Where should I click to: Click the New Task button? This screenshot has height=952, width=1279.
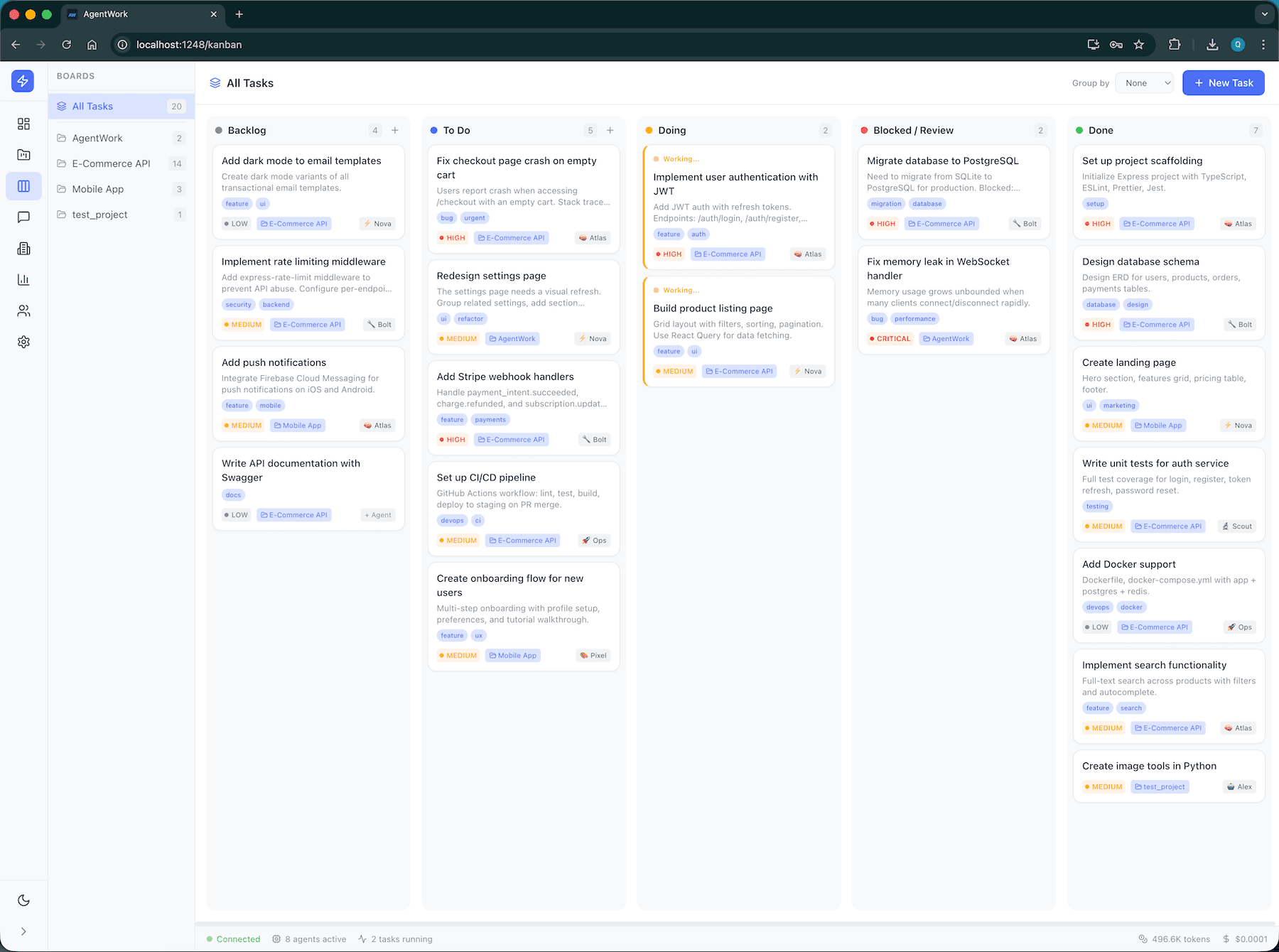[1223, 82]
